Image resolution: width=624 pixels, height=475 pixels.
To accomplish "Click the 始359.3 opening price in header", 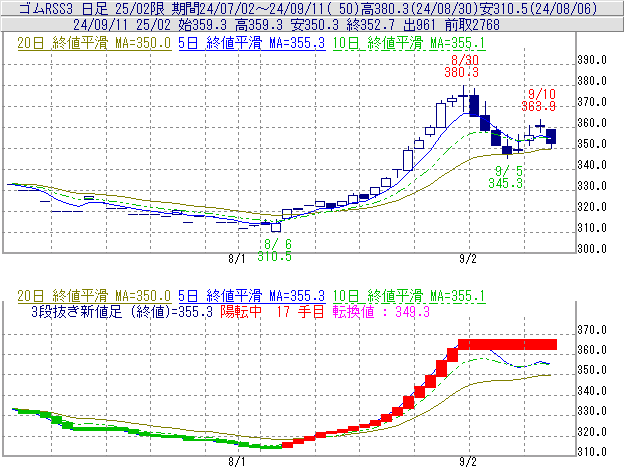I will [x=203, y=25].
